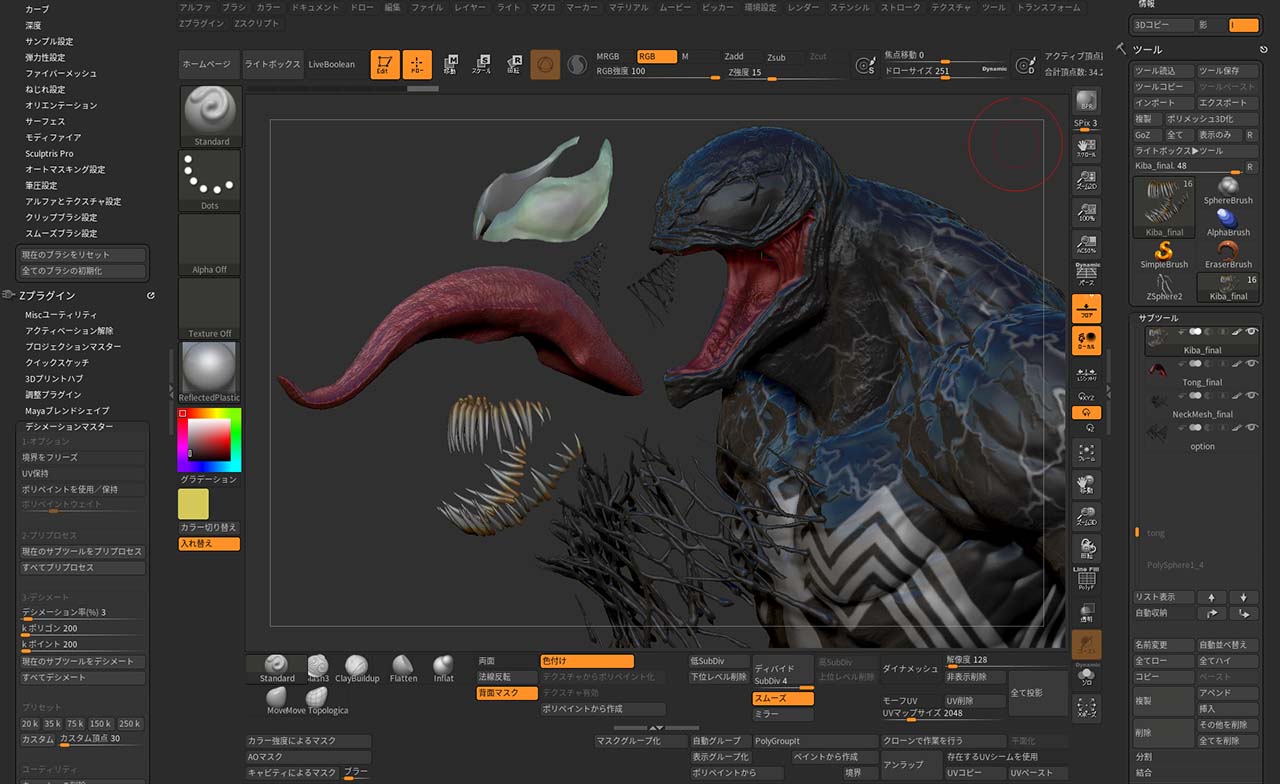
Task: Click the ライトボックス (LightBox) button
Action: click(272, 65)
